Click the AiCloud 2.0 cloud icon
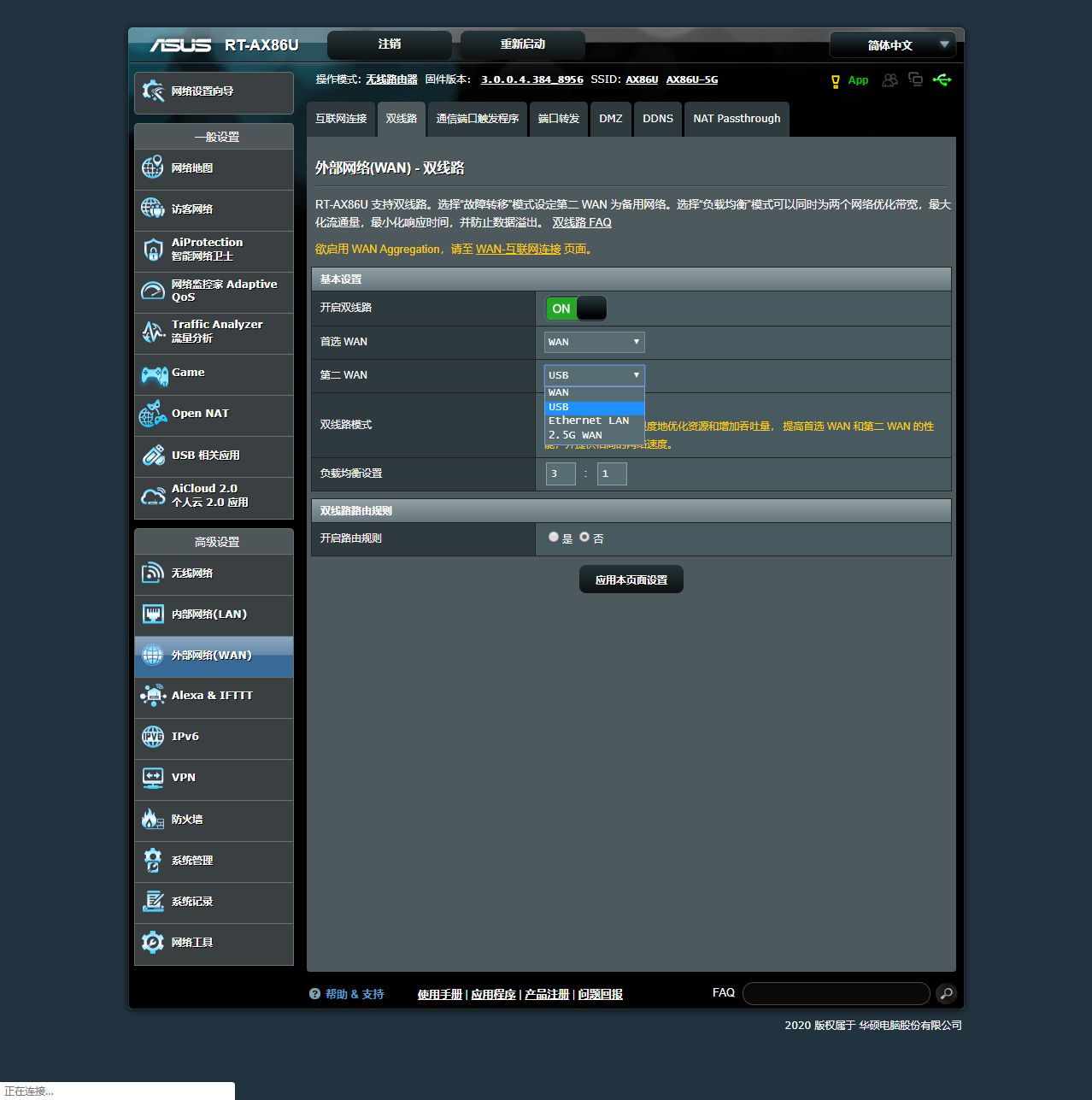The height and width of the screenshot is (1100, 1092). [153, 497]
